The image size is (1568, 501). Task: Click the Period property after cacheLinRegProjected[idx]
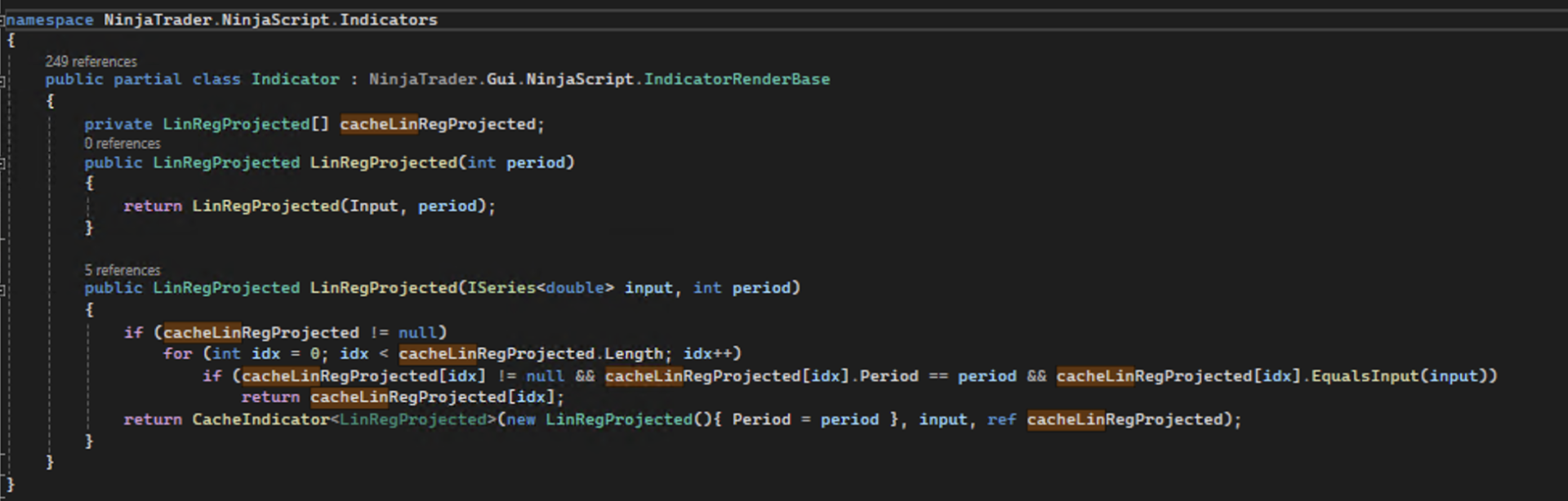pos(889,375)
